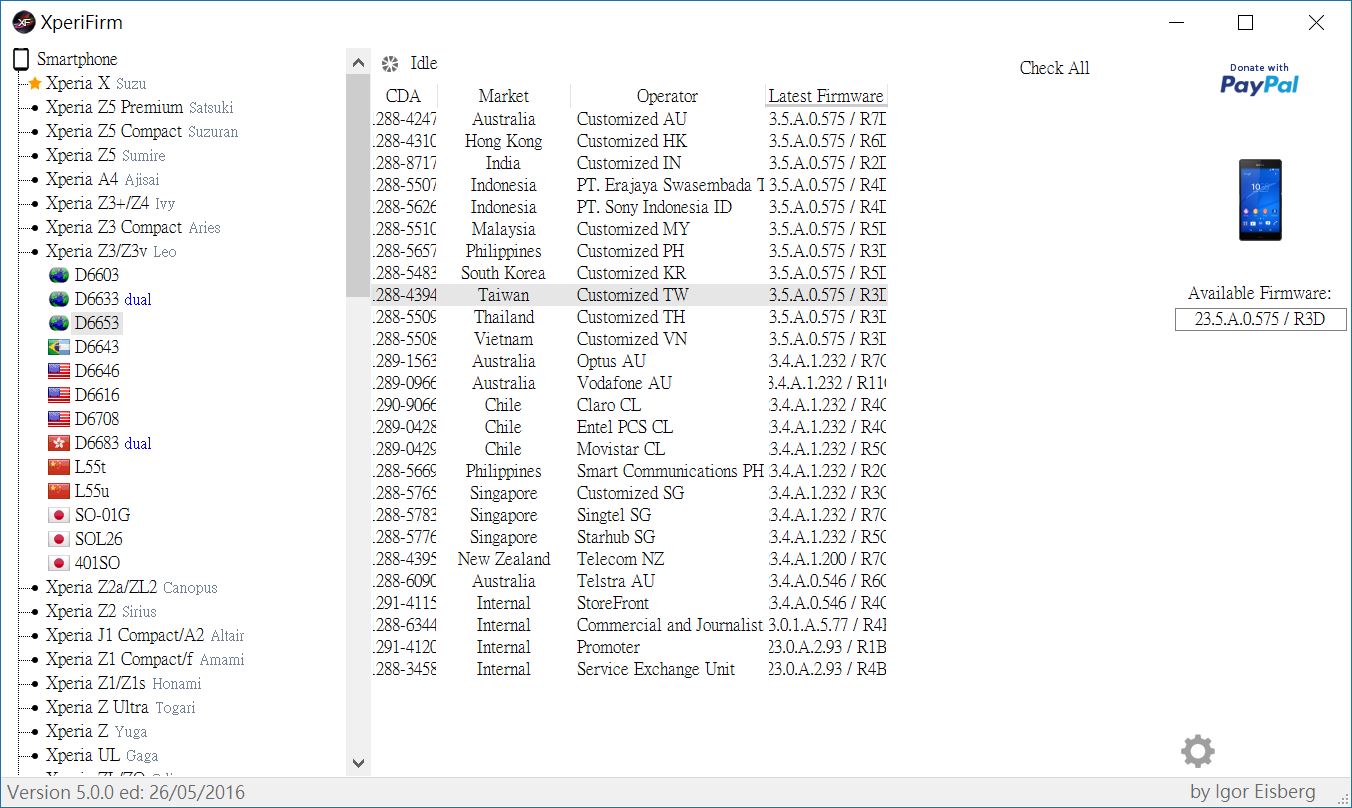The width and height of the screenshot is (1352, 808).
Task: Click the US flag icon beside D6708
Action: point(59,419)
